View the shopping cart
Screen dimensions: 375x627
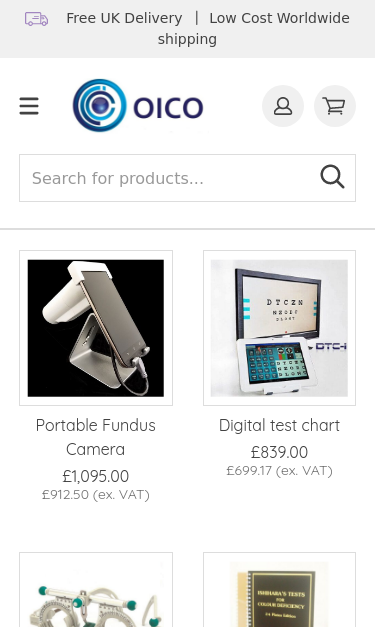click(335, 106)
